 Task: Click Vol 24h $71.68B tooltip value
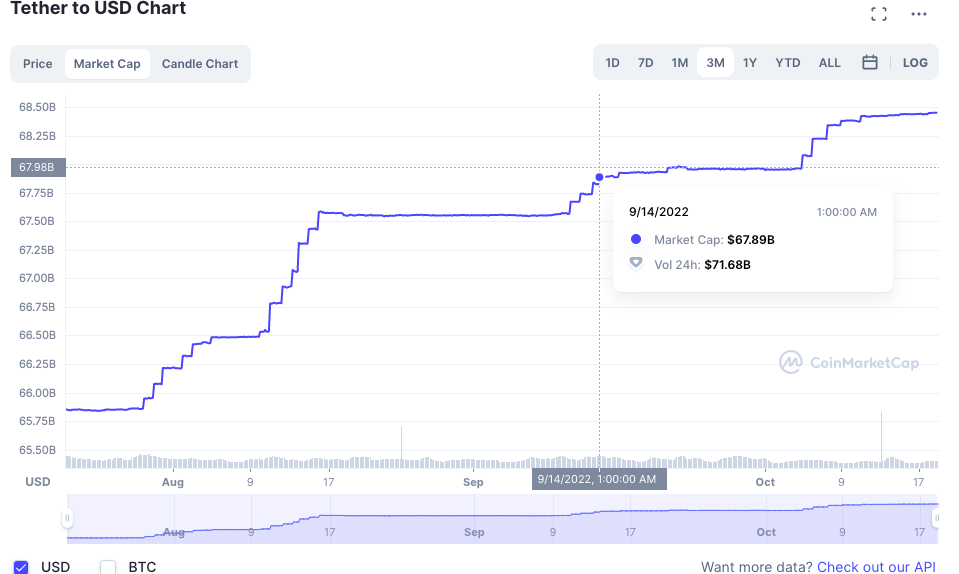click(x=727, y=265)
